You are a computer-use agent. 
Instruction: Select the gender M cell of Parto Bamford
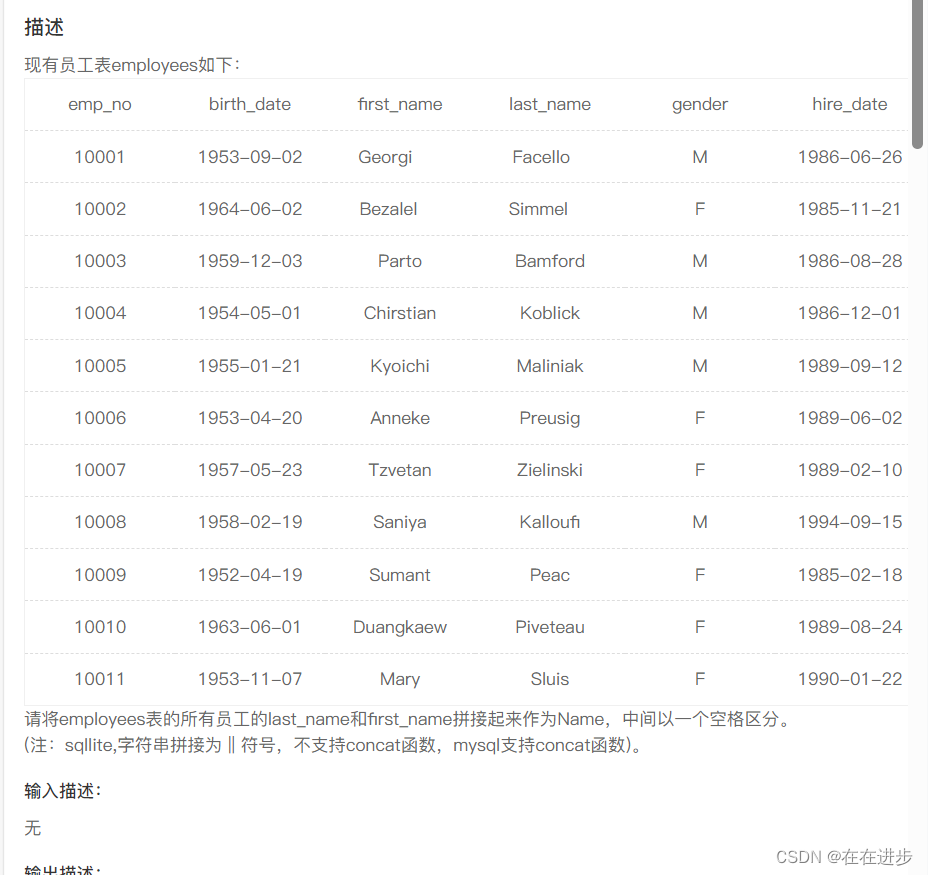coord(699,261)
